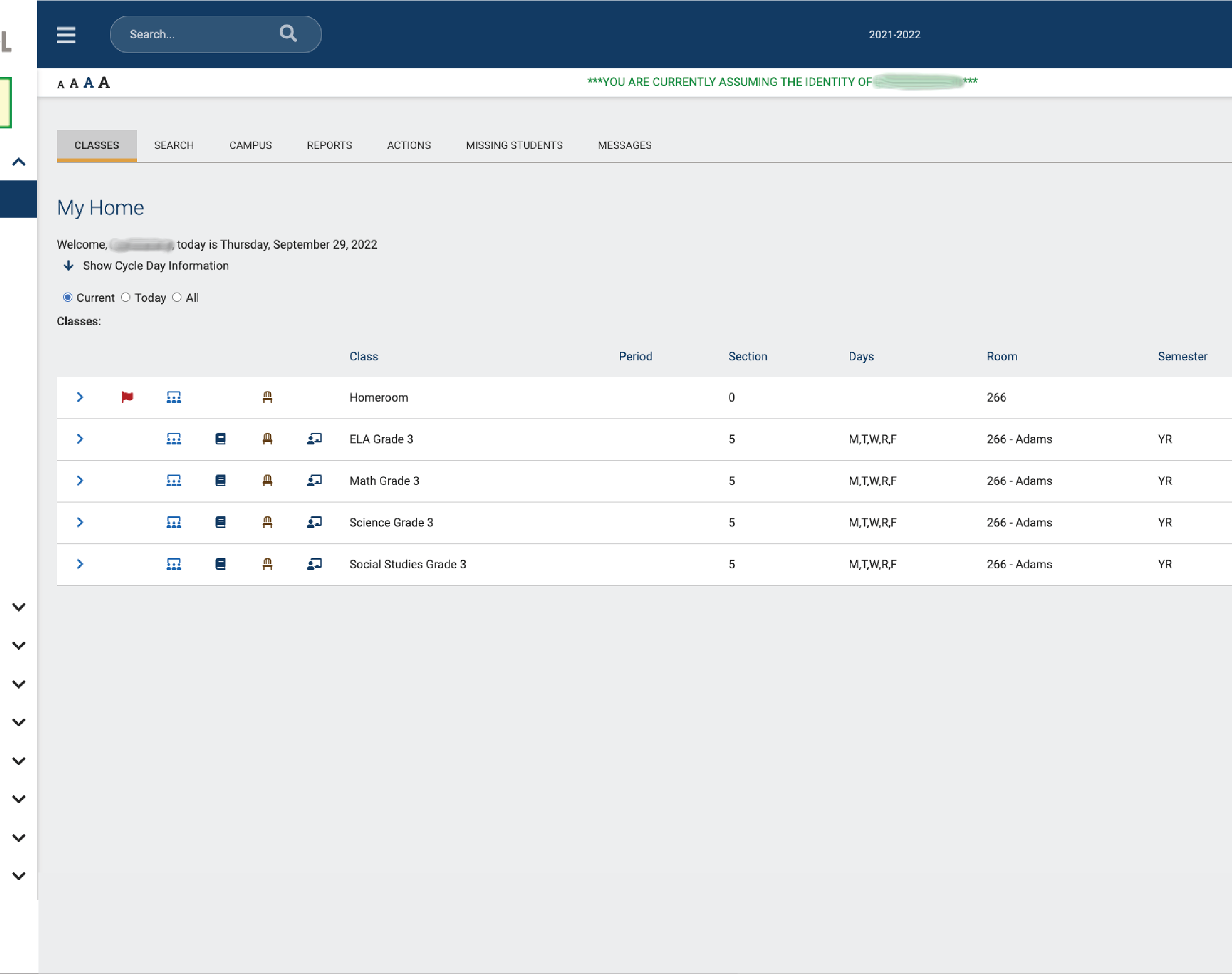Open the hamburger navigation menu
Image resolution: width=1232 pixels, height=974 pixels.
tap(66, 35)
